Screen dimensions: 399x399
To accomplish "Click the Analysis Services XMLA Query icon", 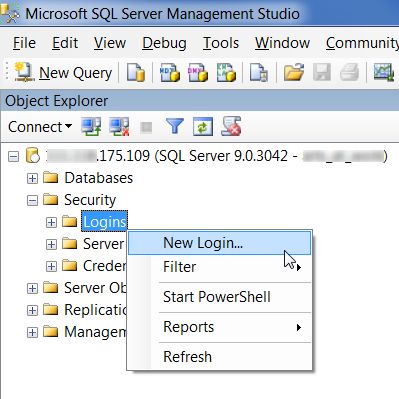I will [226, 72].
